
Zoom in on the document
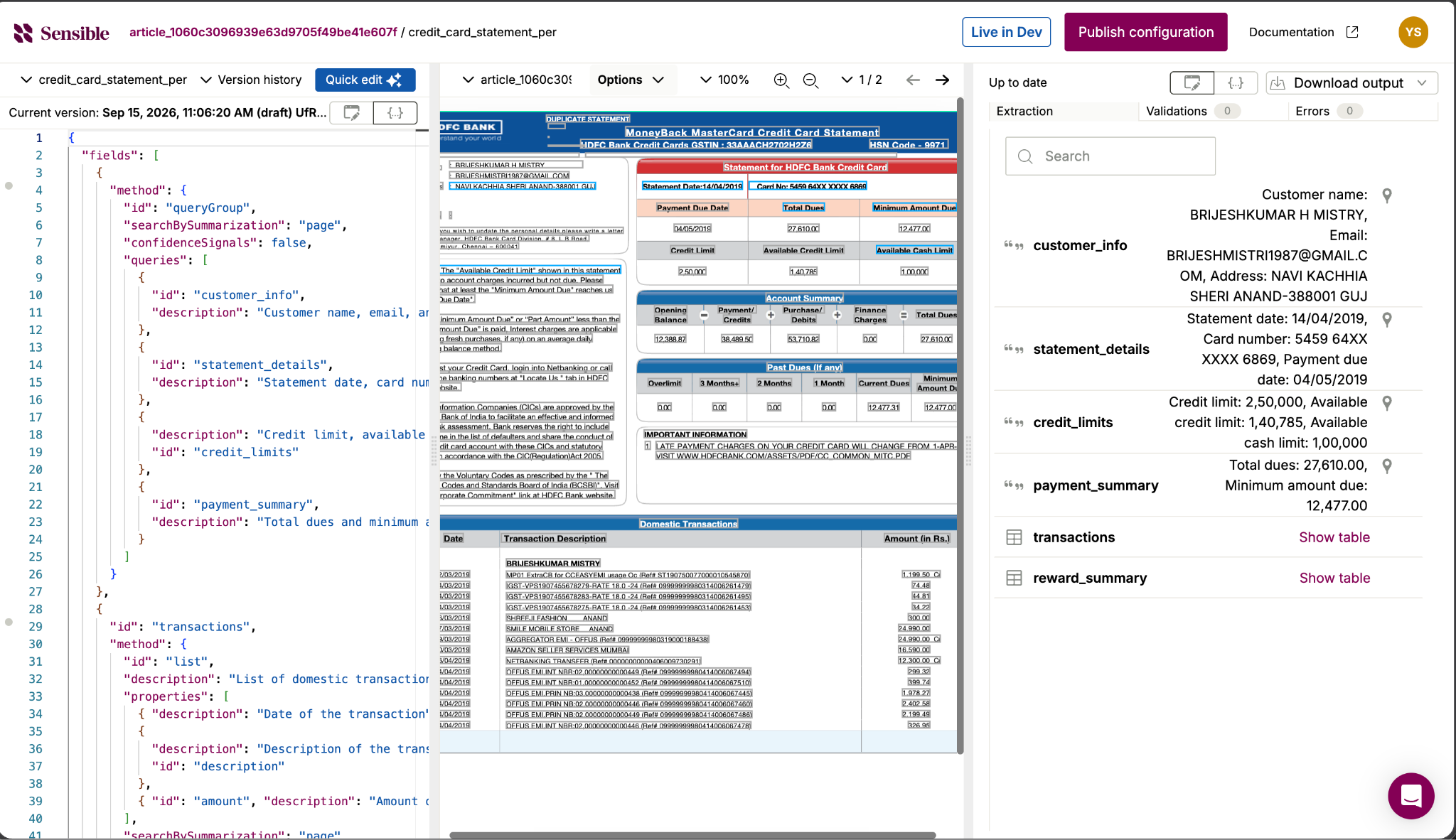click(x=781, y=80)
